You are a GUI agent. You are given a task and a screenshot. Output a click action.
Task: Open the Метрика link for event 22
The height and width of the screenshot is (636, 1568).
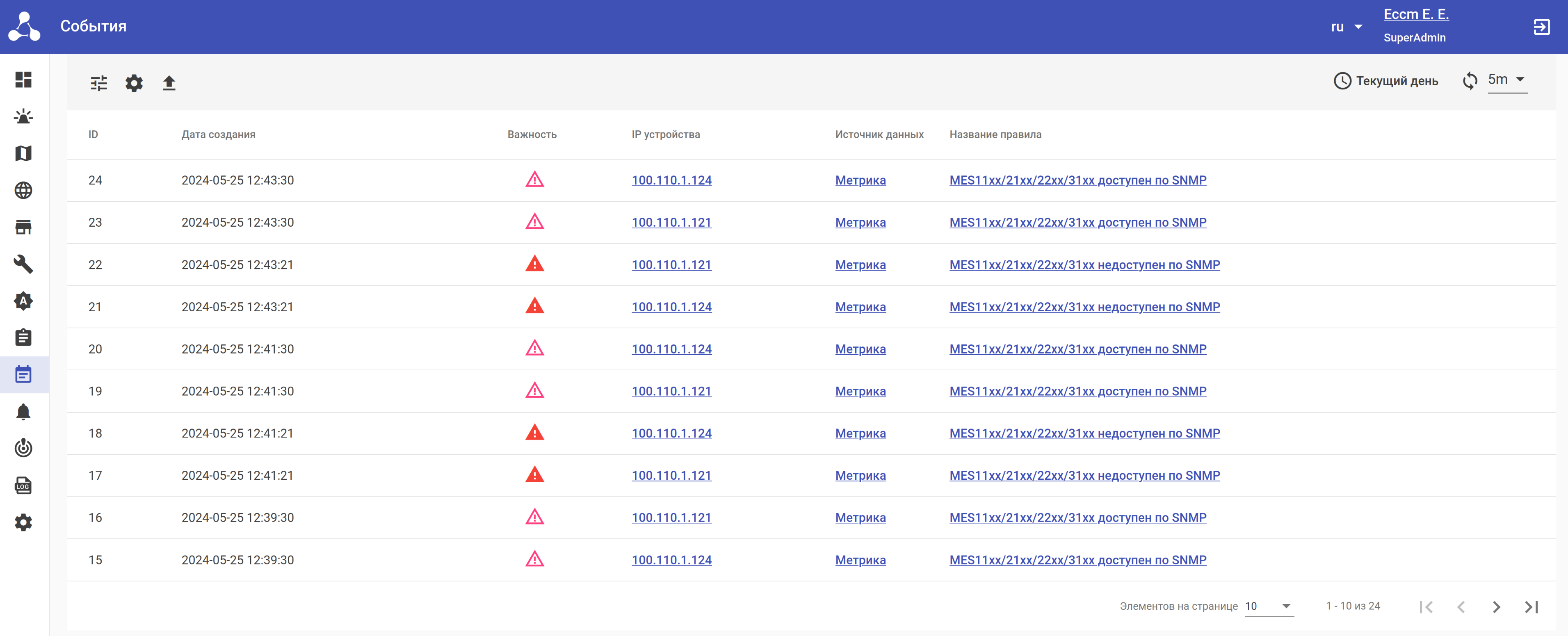860,265
